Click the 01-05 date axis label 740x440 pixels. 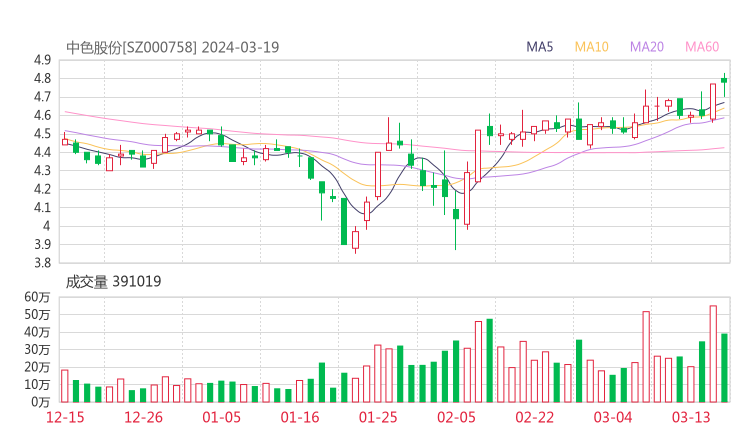pyautogui.click(x=221, y=417)
